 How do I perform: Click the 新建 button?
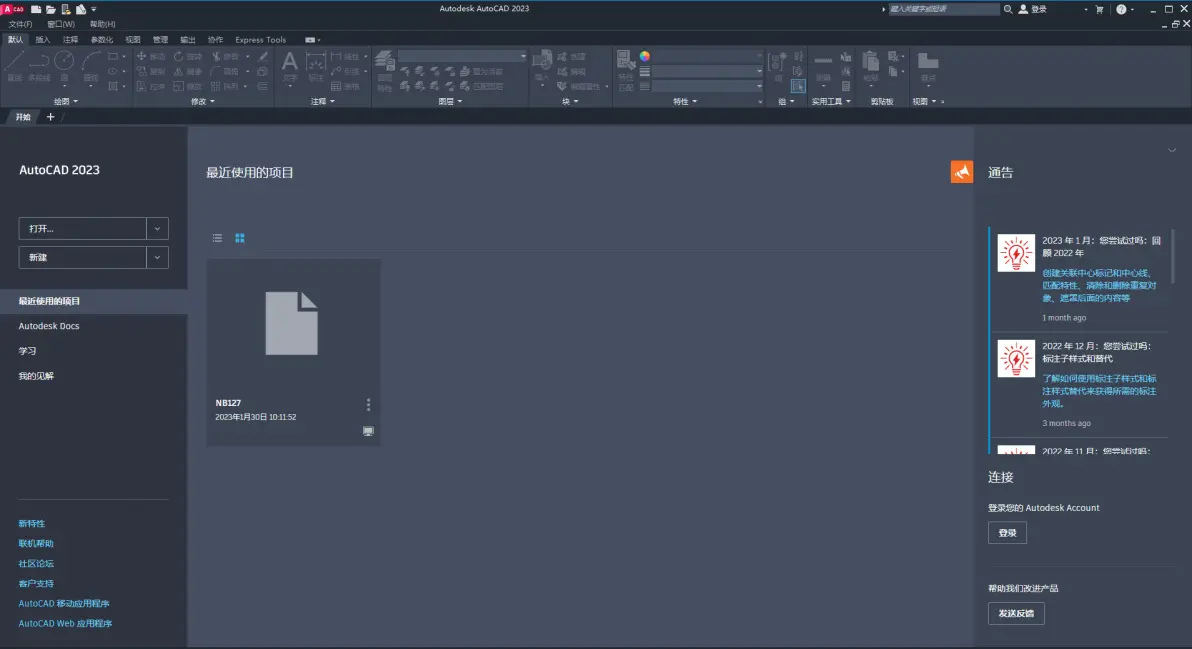(x=82, y=257)
